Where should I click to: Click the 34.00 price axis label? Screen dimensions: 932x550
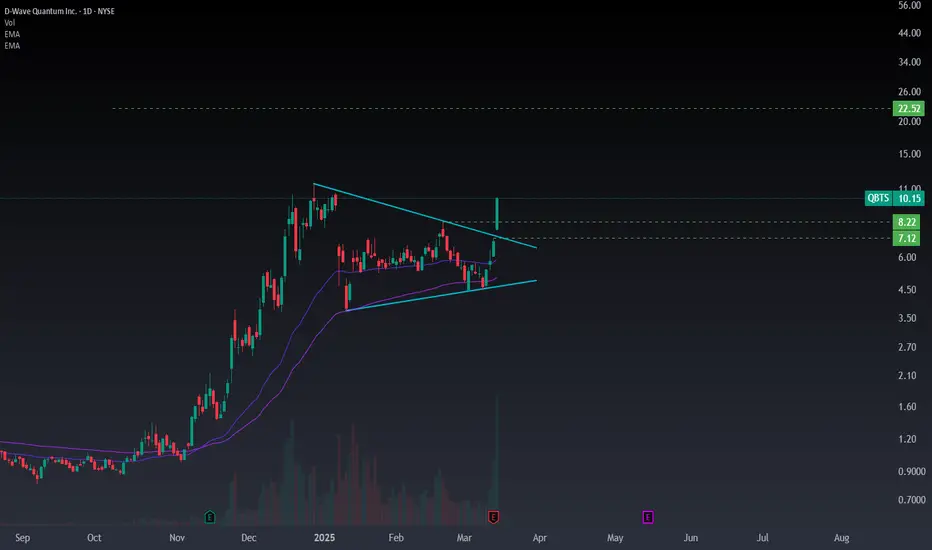click(x=909, y=62)
